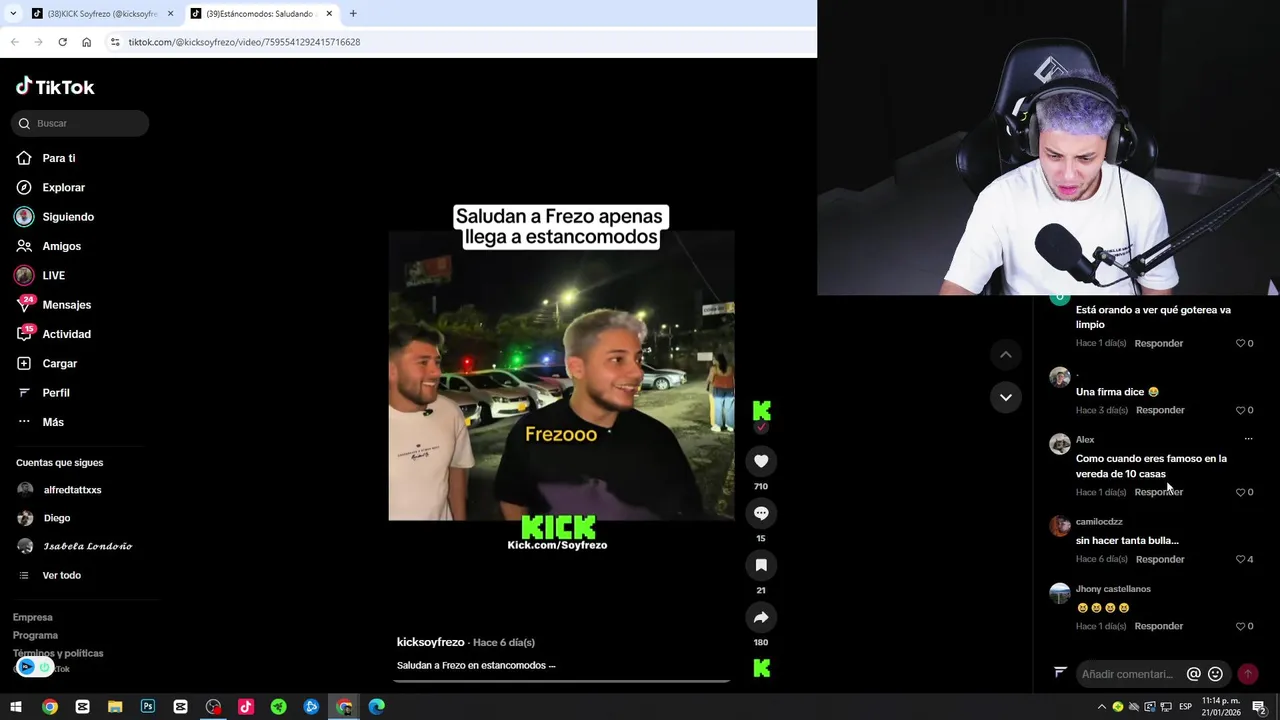Like Alex's comment
This screenshot has width=1280, height=720.
[1241, 492]
